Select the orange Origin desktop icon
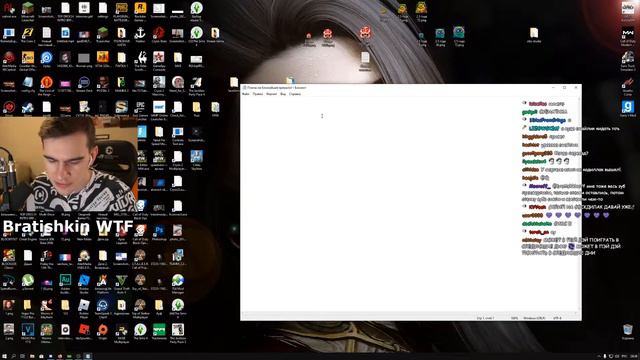This screenshot has height=360, width=640. pyautogui.click(x=103, y=332)
